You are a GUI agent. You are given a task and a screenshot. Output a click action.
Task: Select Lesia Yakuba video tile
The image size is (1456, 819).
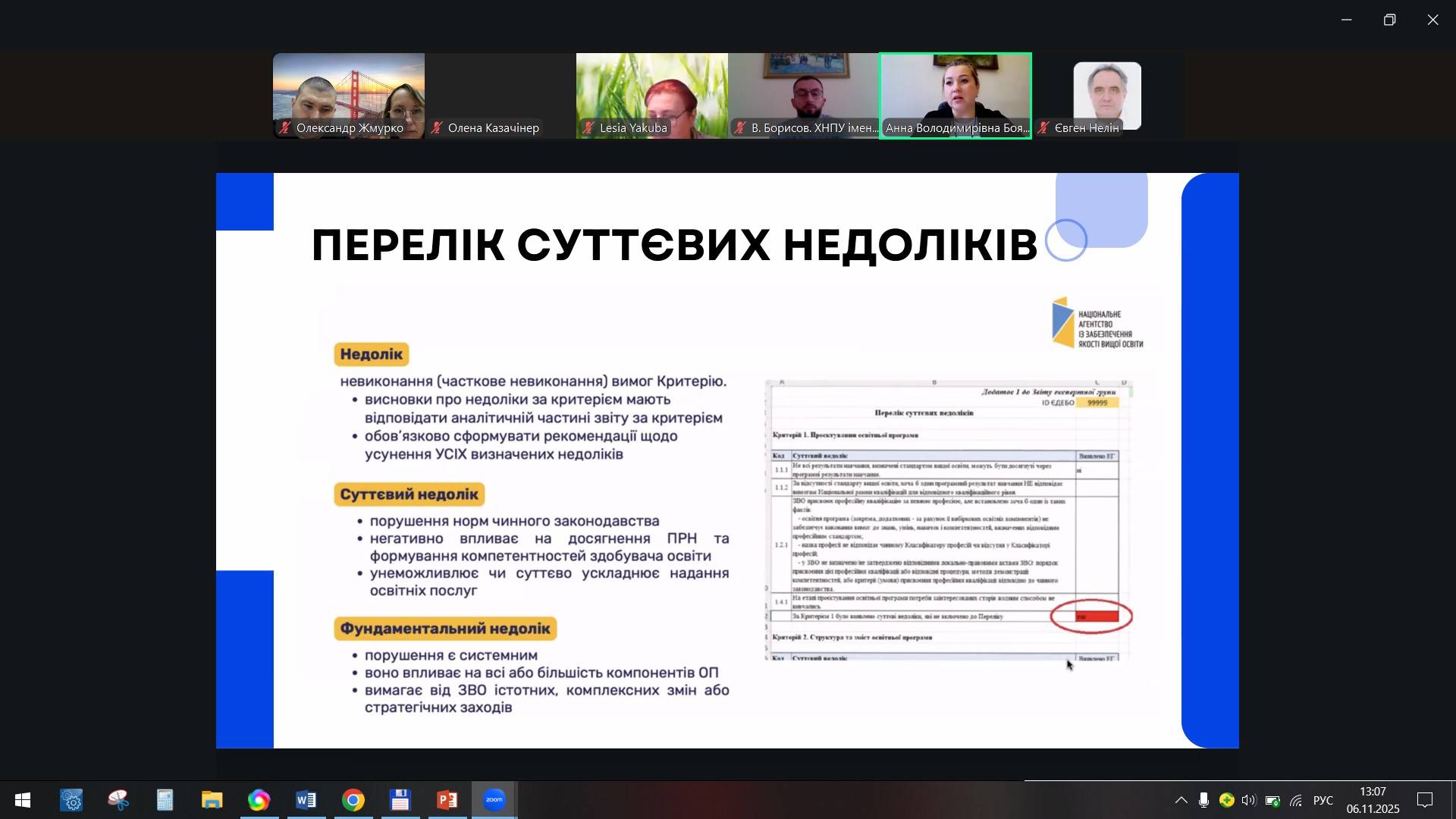(x=651, y=96)
